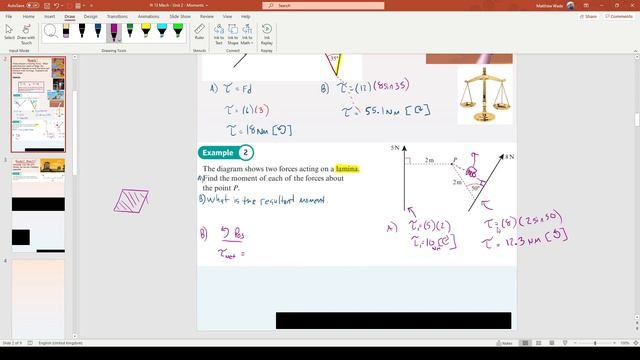The image size is (640, 360).
Task: Click Start From Beginning presentation icon
Action: coord(78,6)
